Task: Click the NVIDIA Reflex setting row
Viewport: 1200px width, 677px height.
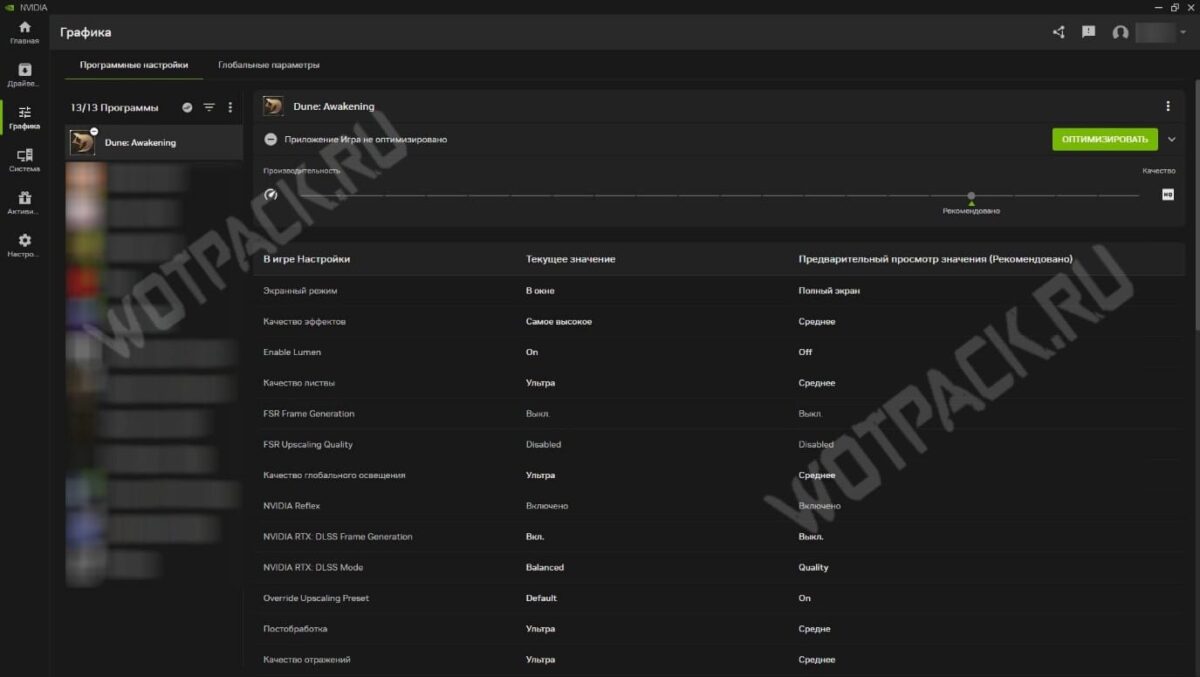Action: click(718, 506)
